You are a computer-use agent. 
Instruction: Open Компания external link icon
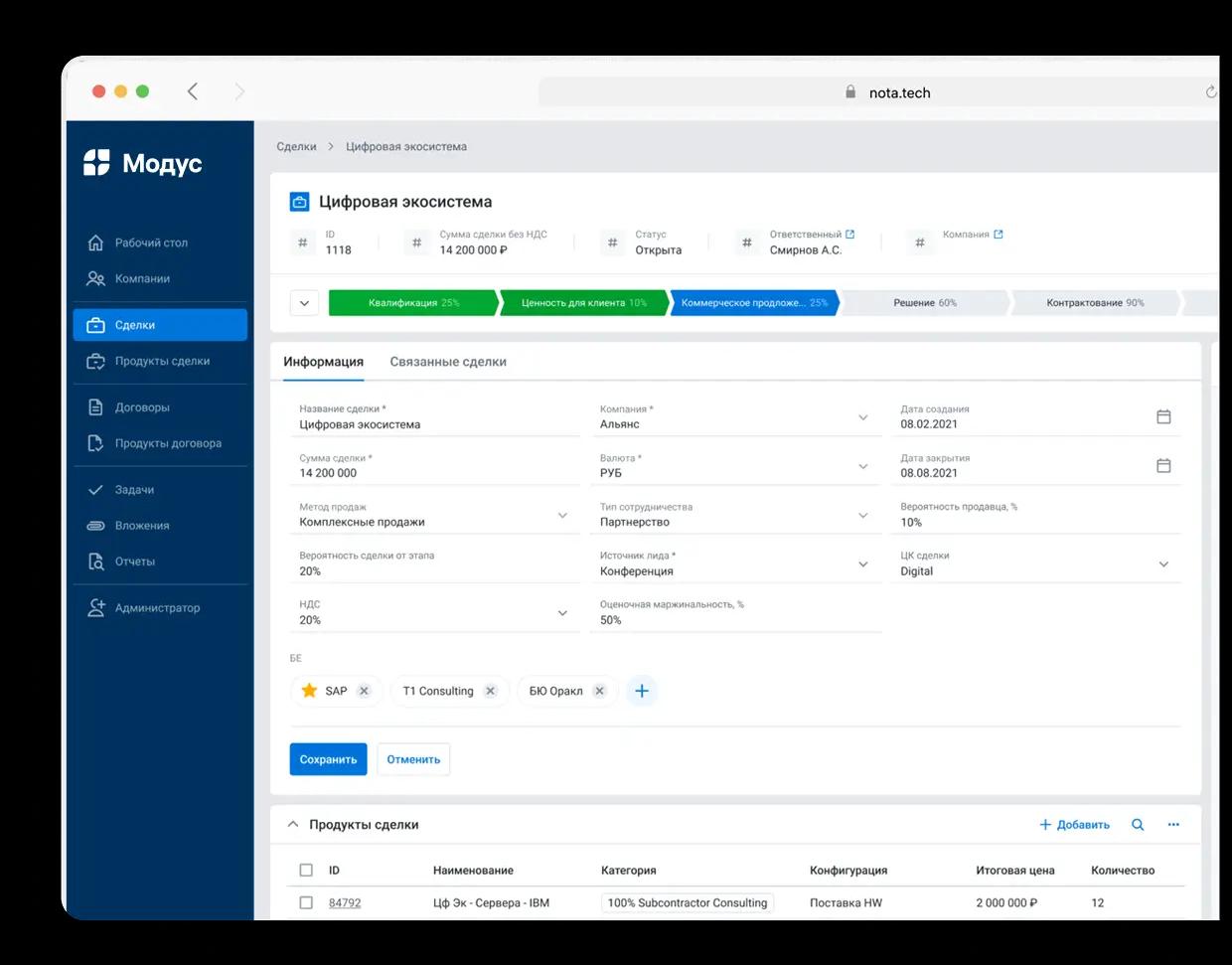coord(999,235)
